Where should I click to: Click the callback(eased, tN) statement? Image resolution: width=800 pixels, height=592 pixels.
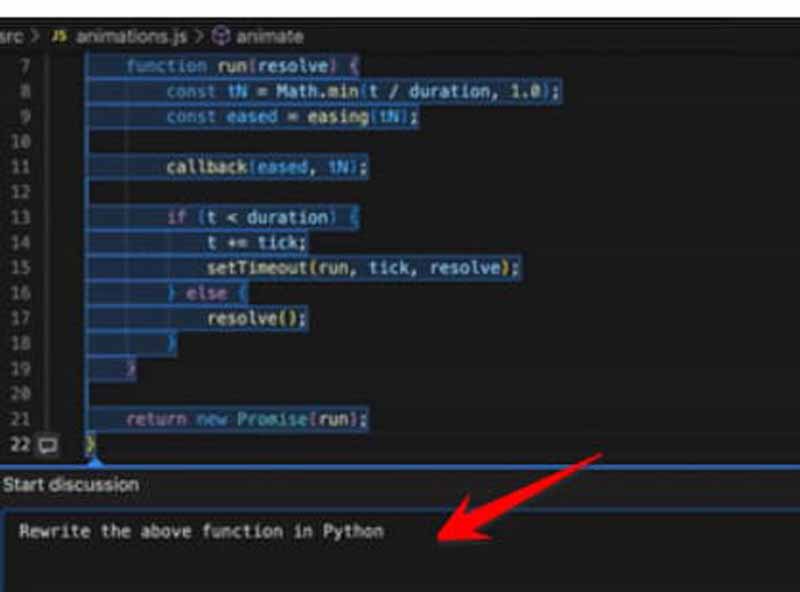pyautogui.click(x=266, y=168)
